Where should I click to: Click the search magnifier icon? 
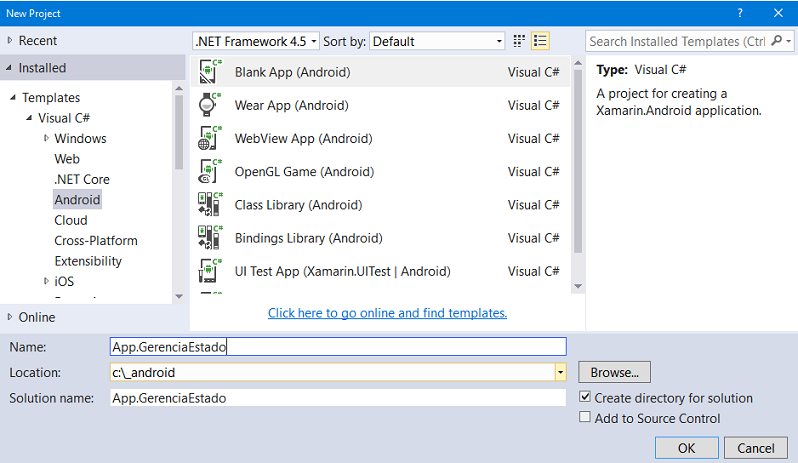click(776, 41)
